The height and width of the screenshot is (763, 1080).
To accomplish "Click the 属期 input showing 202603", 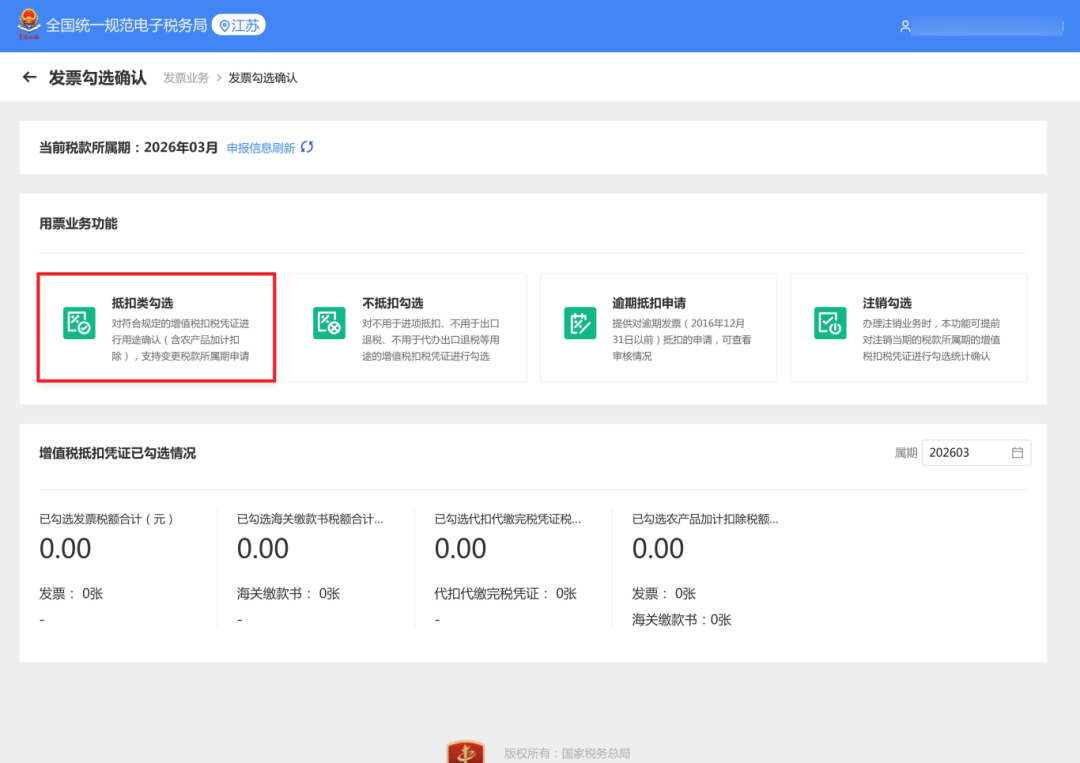I will 976,452.
